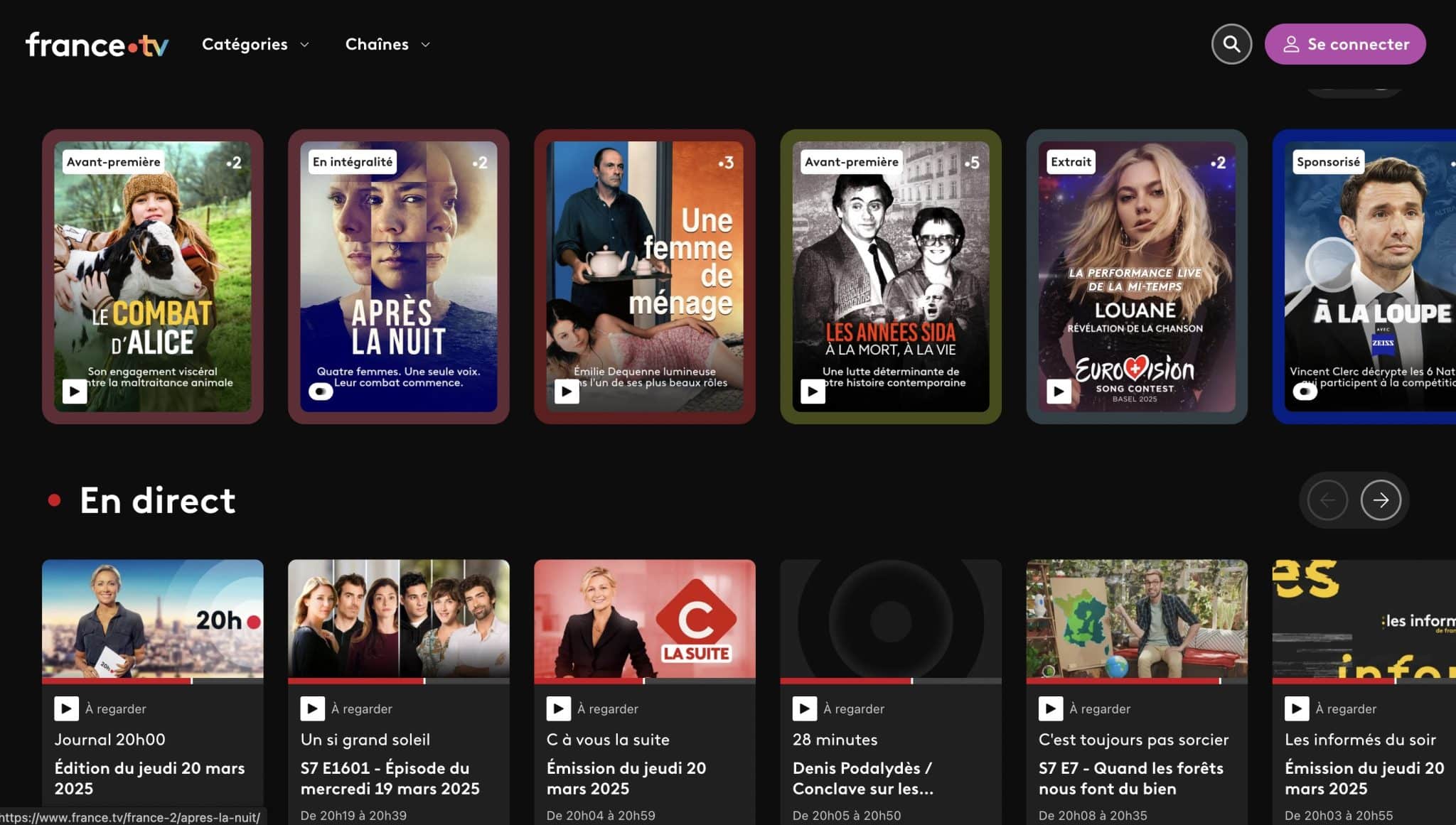Viewport: 1456px width, 825px height.
Task: Open Après la nuit poster
Action: 399,276
